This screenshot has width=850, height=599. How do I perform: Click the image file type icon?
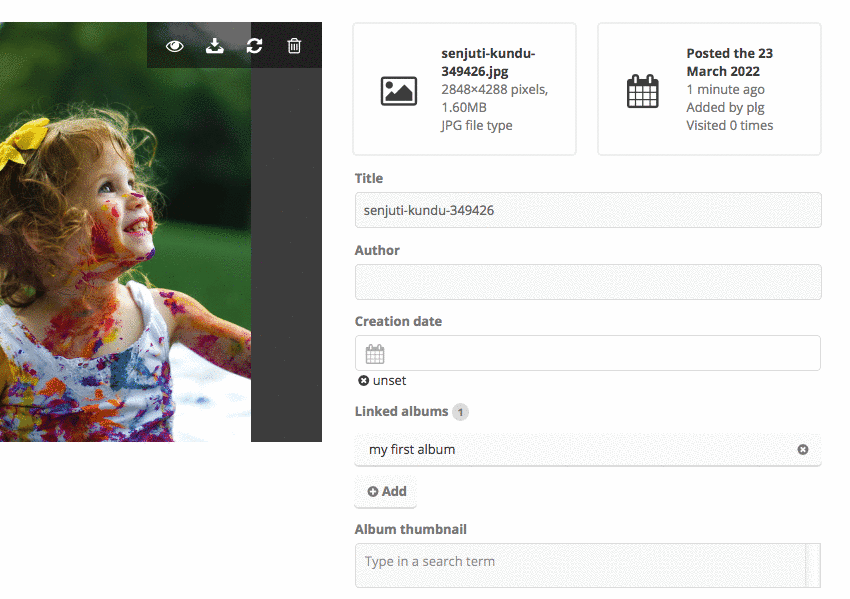[x=399, y=91]
